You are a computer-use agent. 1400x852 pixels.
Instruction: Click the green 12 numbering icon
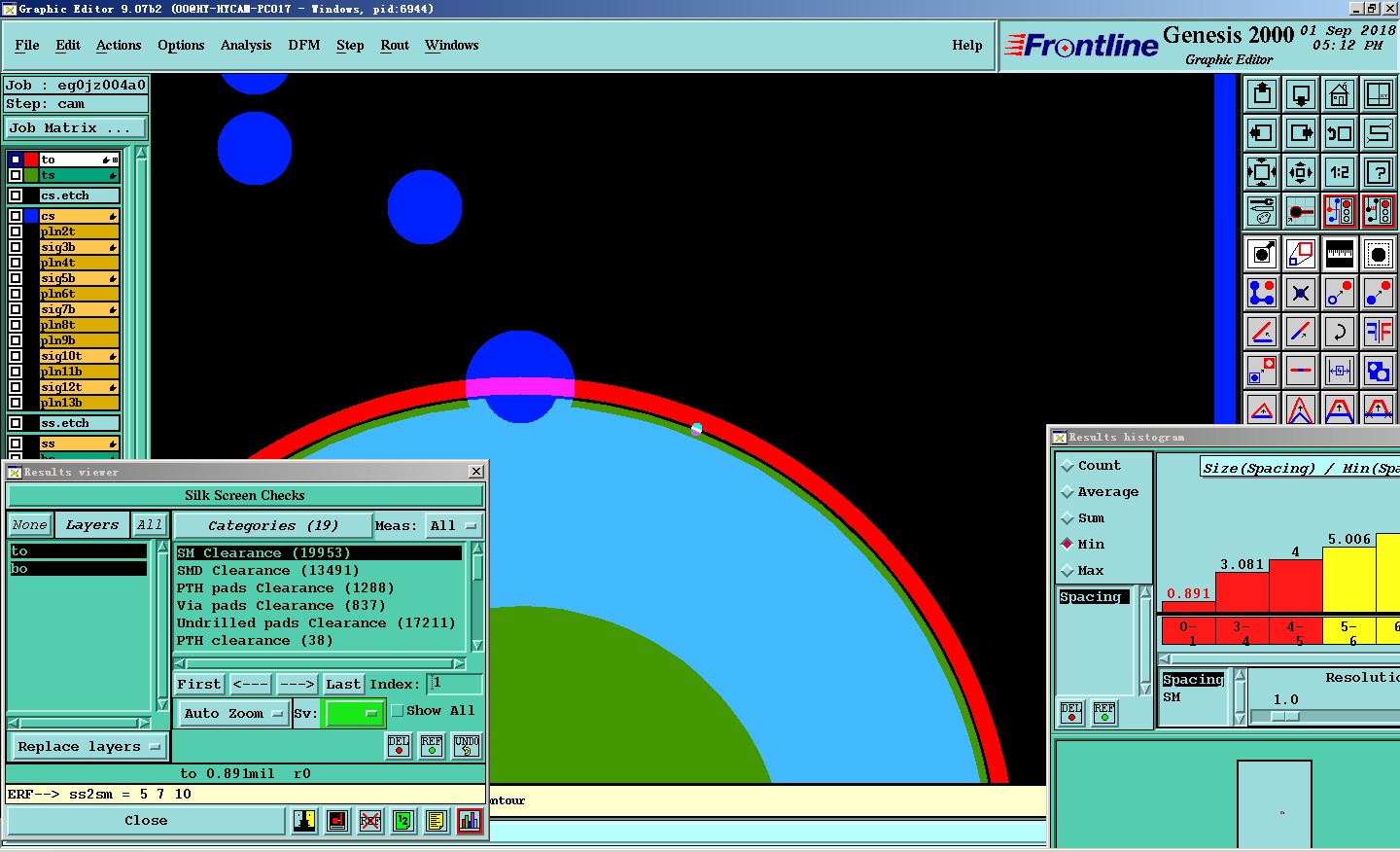[x=403, y=821]
